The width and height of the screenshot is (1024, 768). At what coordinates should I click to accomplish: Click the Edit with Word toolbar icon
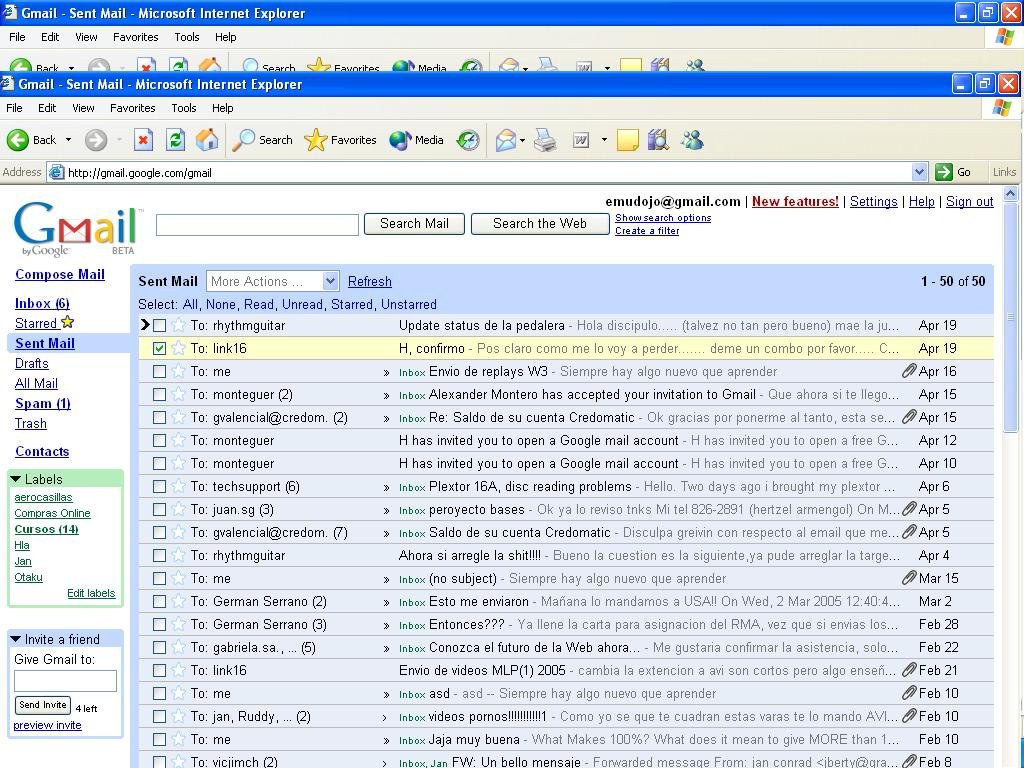click(x=581, y=140)
